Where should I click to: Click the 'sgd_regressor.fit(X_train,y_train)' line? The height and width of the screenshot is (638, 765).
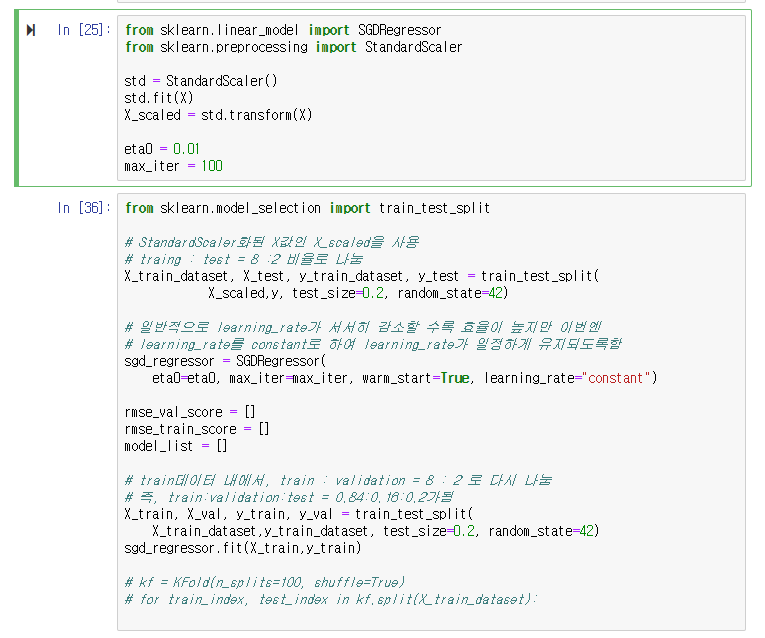click(x=242, y=548)
